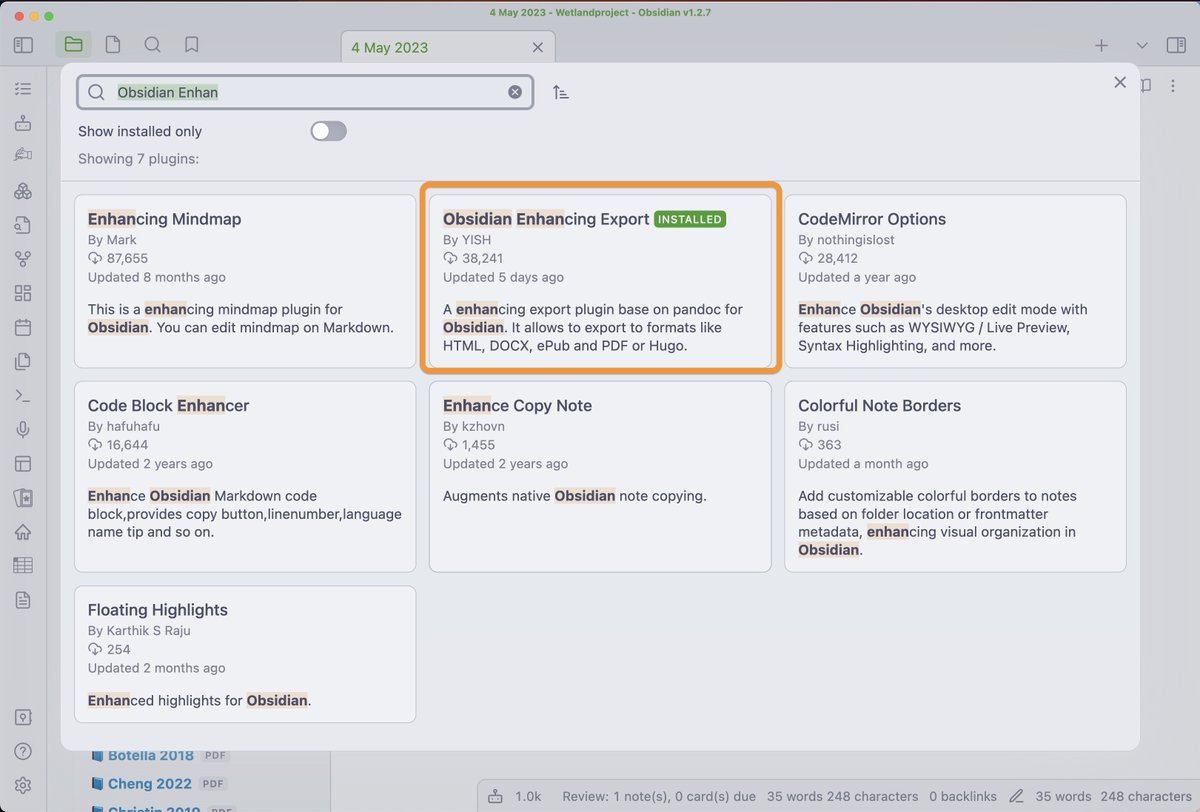Viewport: 1200px width, 812px height.
Task: Select the folder view in the left sidebar
Action: tap(74, 44)
